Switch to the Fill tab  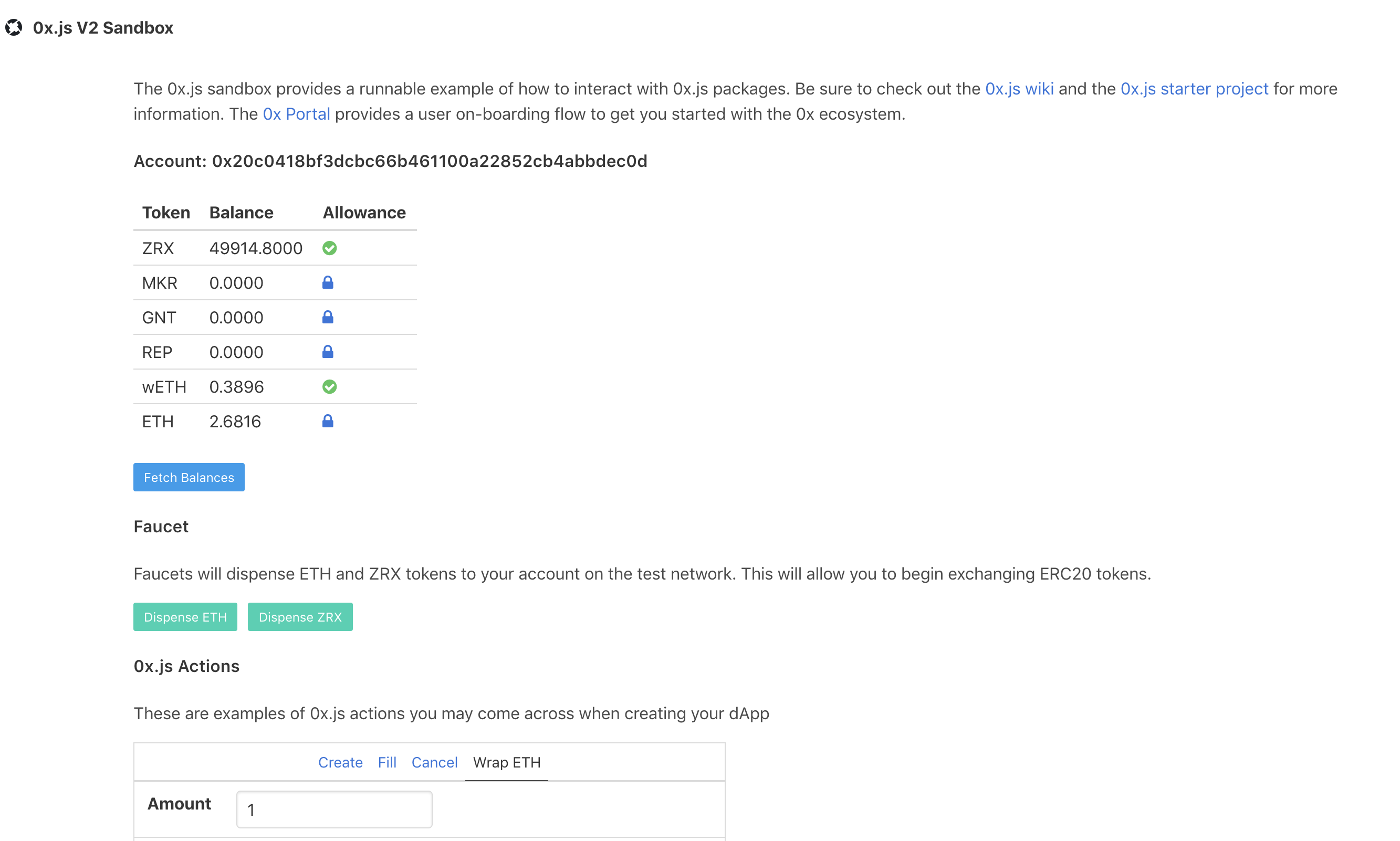(387, 762)
